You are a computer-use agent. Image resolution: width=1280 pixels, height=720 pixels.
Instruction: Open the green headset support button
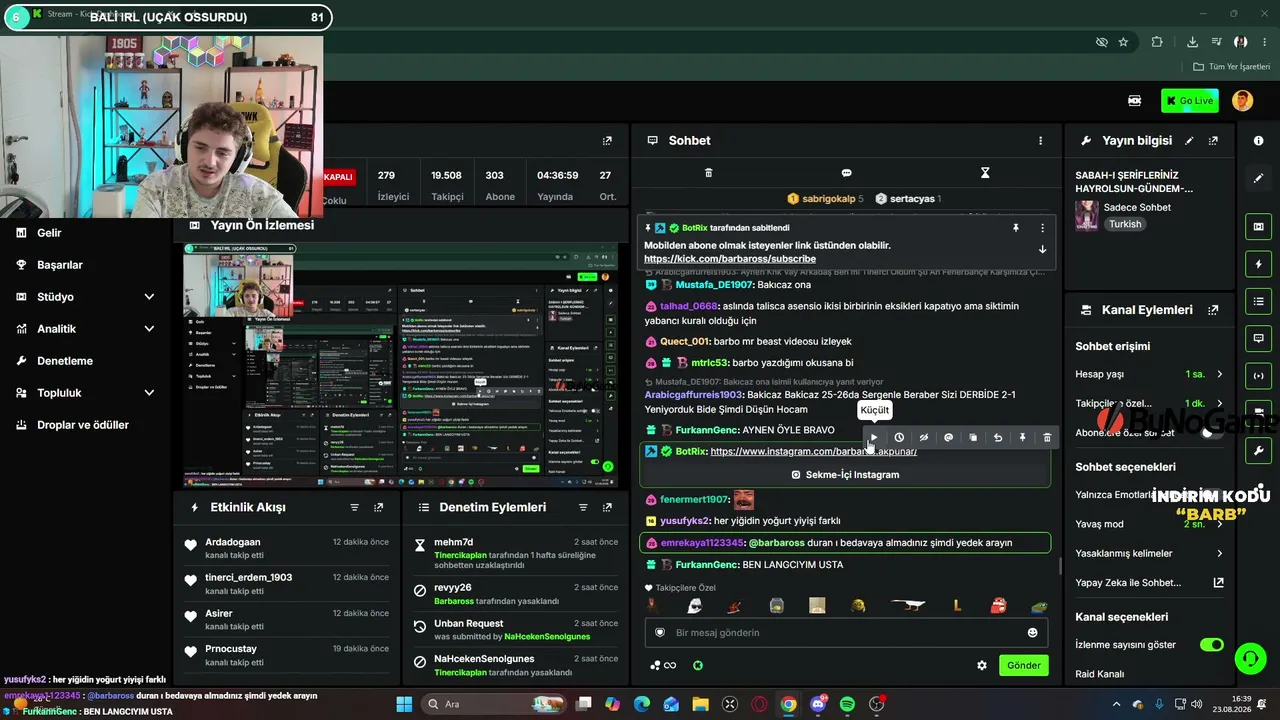(1250, 659)
